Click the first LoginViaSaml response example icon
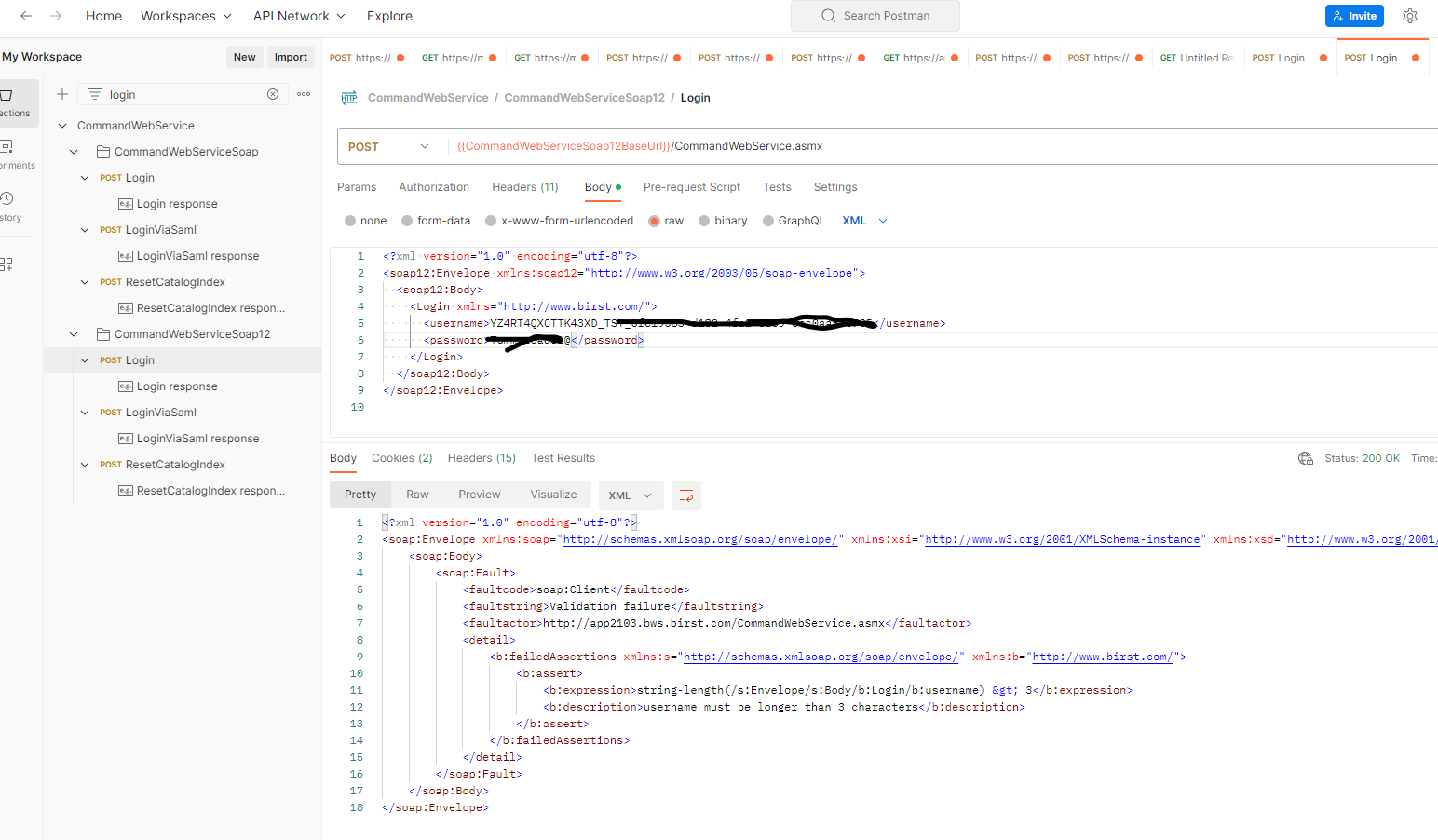This screenshot has height=840, width=1438. 126,256
